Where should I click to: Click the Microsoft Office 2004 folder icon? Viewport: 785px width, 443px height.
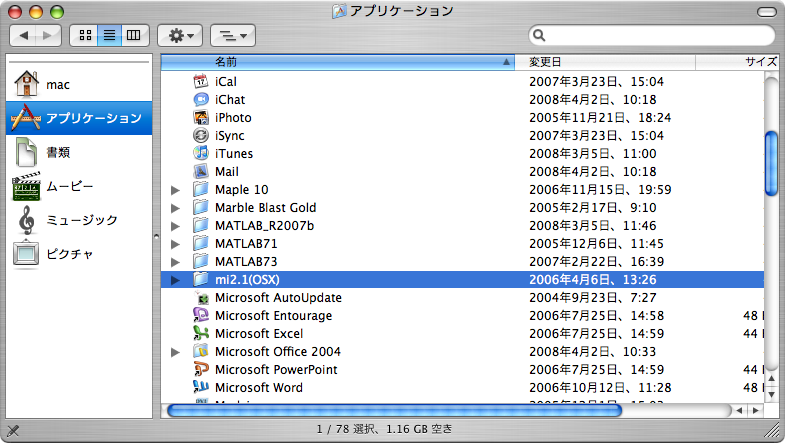(x=201, y=351)
